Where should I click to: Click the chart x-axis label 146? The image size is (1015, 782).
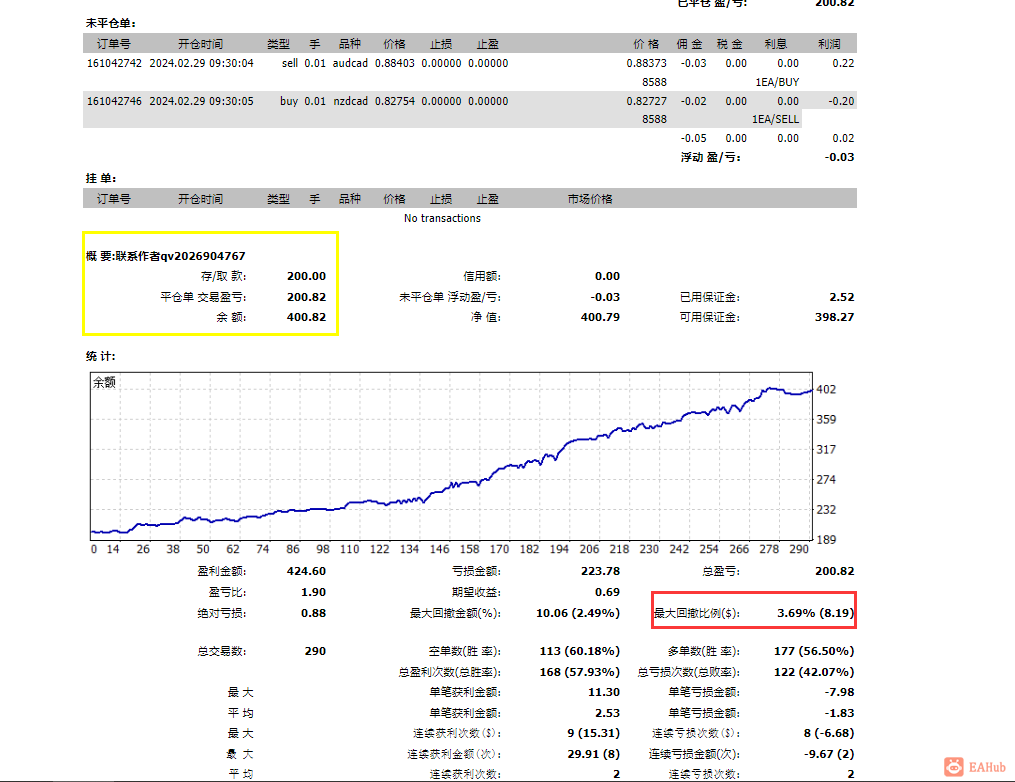pyautogui.click(x=440, y=549)
